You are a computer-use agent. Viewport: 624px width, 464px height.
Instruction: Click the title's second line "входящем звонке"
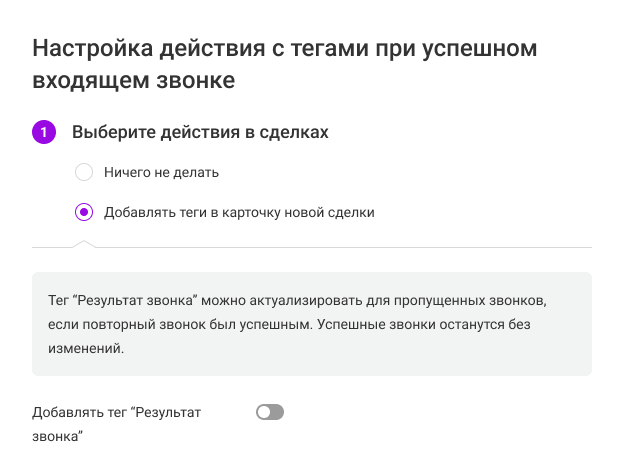click(x=135, y=80)
